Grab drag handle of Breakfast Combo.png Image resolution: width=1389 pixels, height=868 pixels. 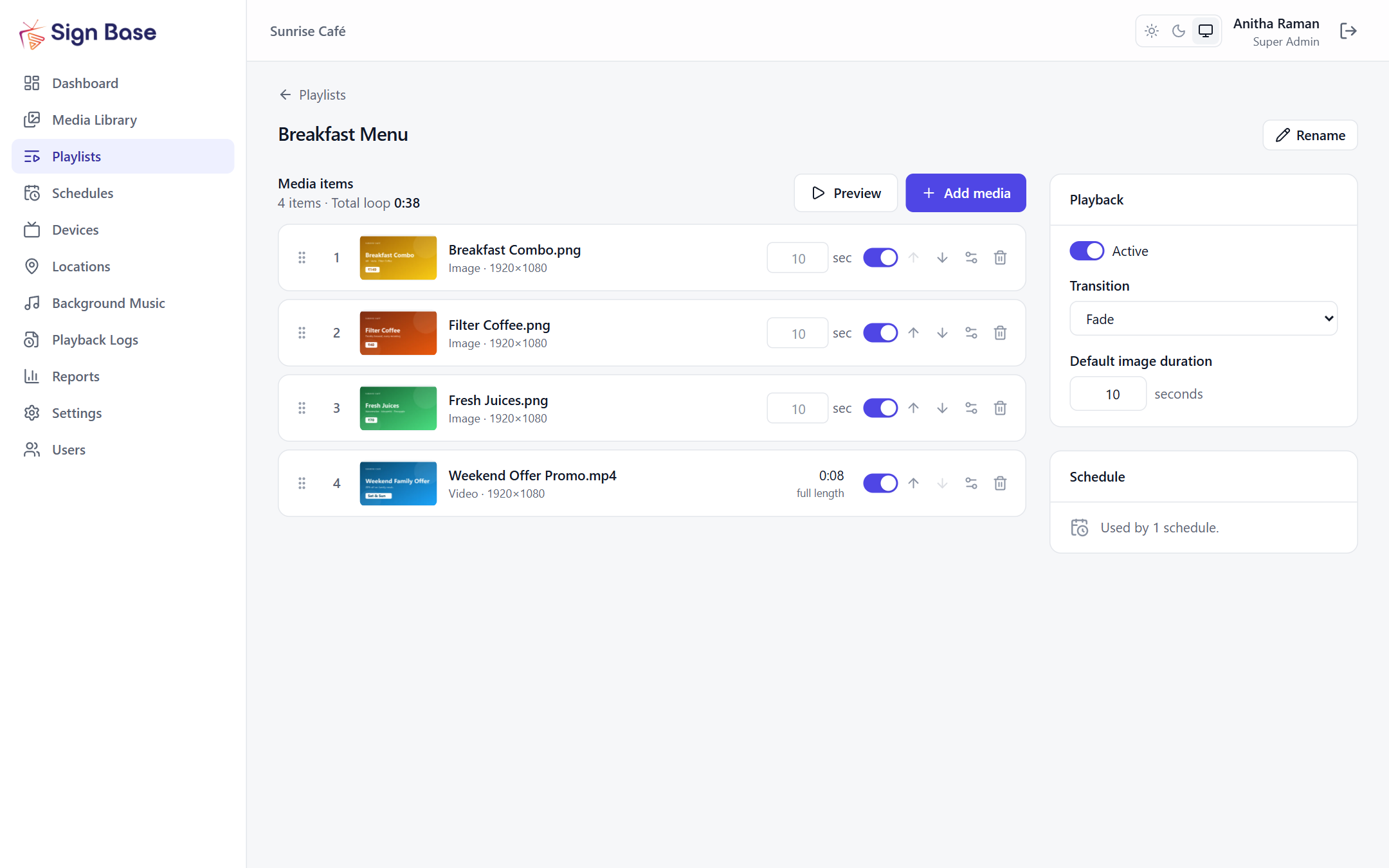(302, 258)
